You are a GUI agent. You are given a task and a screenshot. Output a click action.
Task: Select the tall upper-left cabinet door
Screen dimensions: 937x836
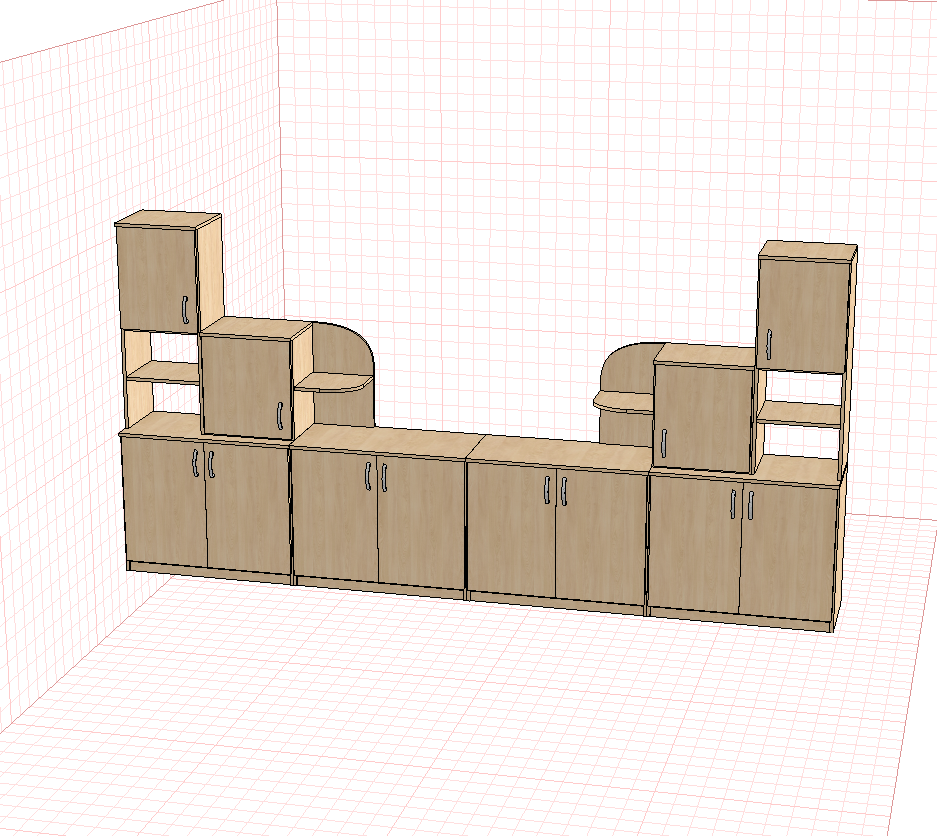(x=158, y=278)
